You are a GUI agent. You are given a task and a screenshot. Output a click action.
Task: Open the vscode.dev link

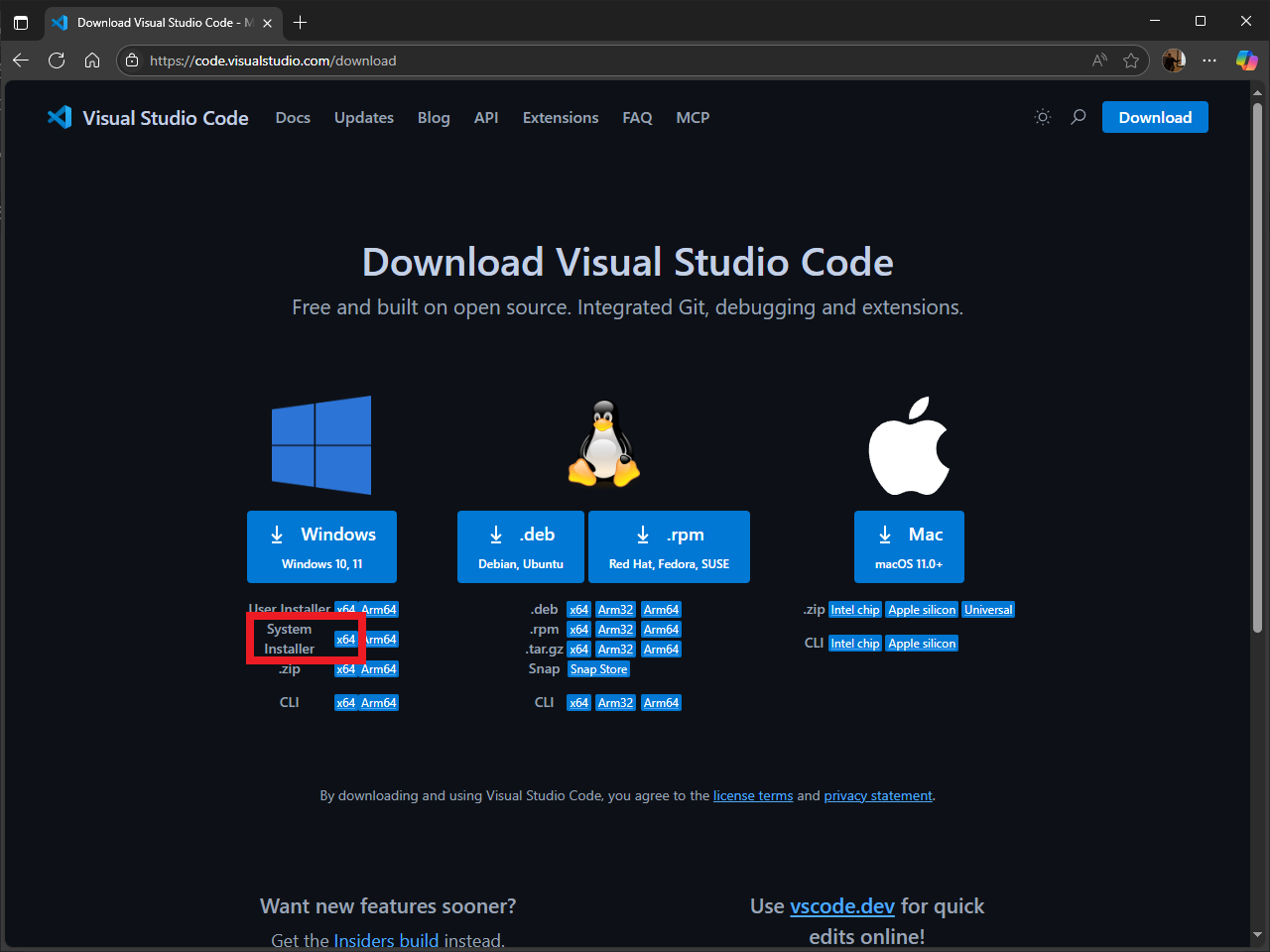[x=842, y=906]
